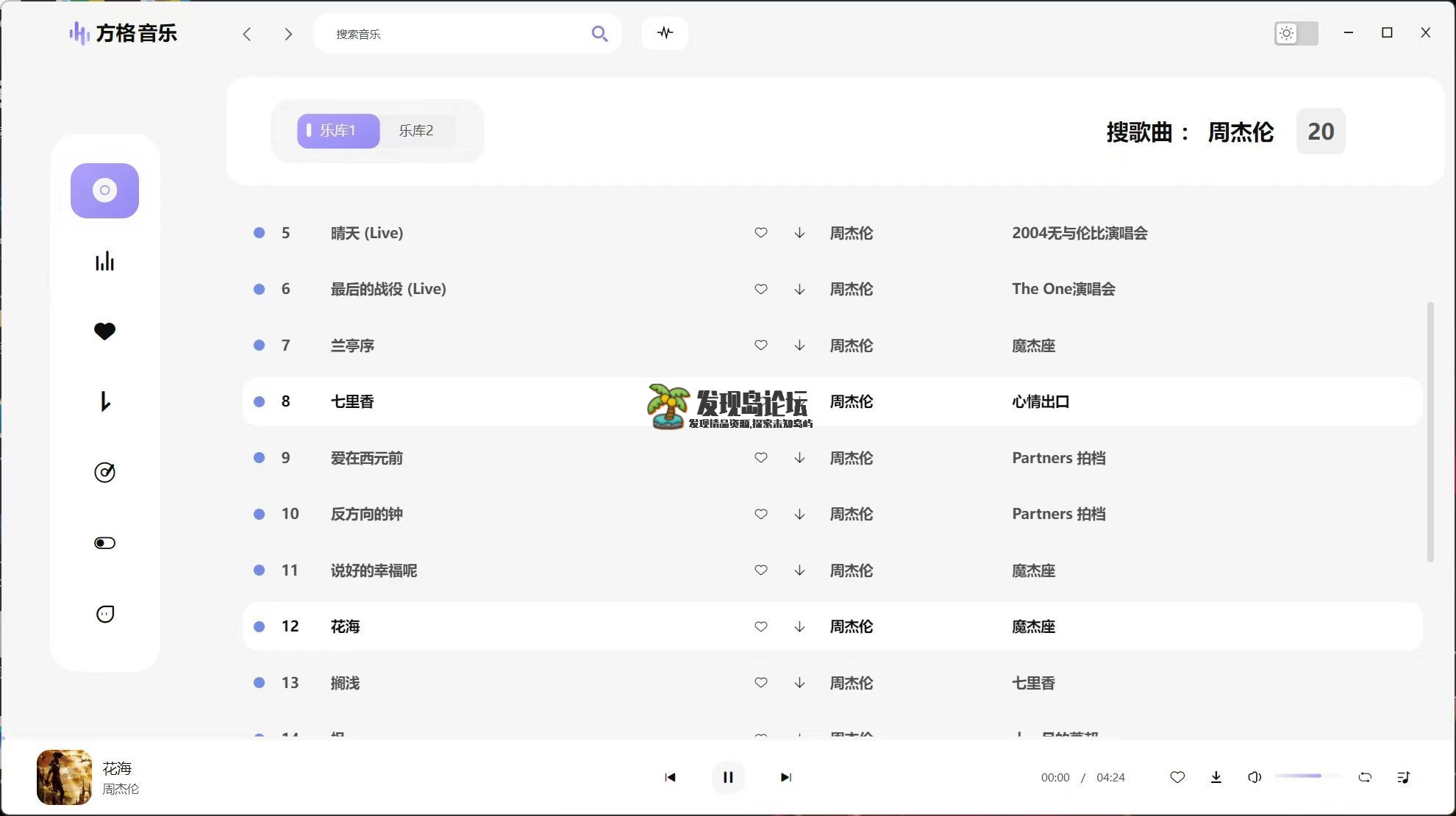Viewport: 1456px width, 816px height.
Task: Open the playlist queue icon
Action: (x=1403, y=777)
